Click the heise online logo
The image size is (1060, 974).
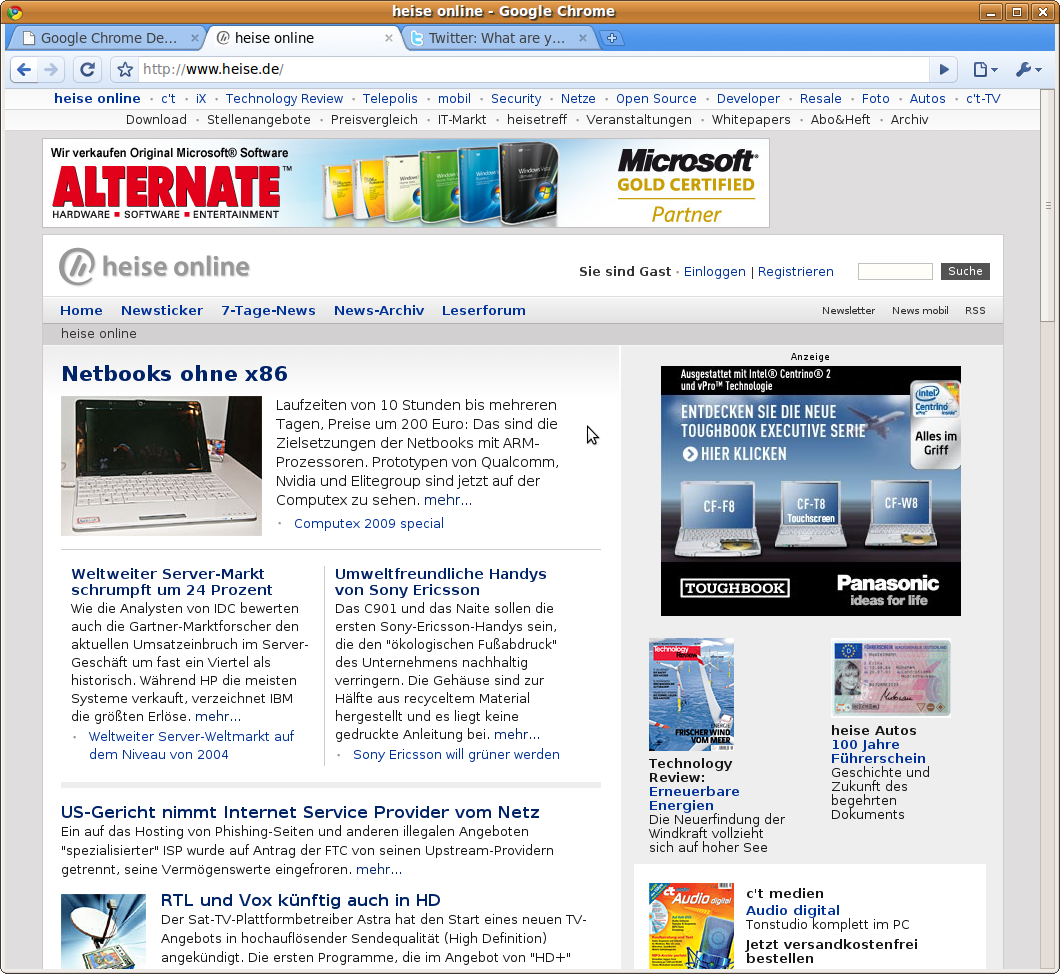[154, 267]
